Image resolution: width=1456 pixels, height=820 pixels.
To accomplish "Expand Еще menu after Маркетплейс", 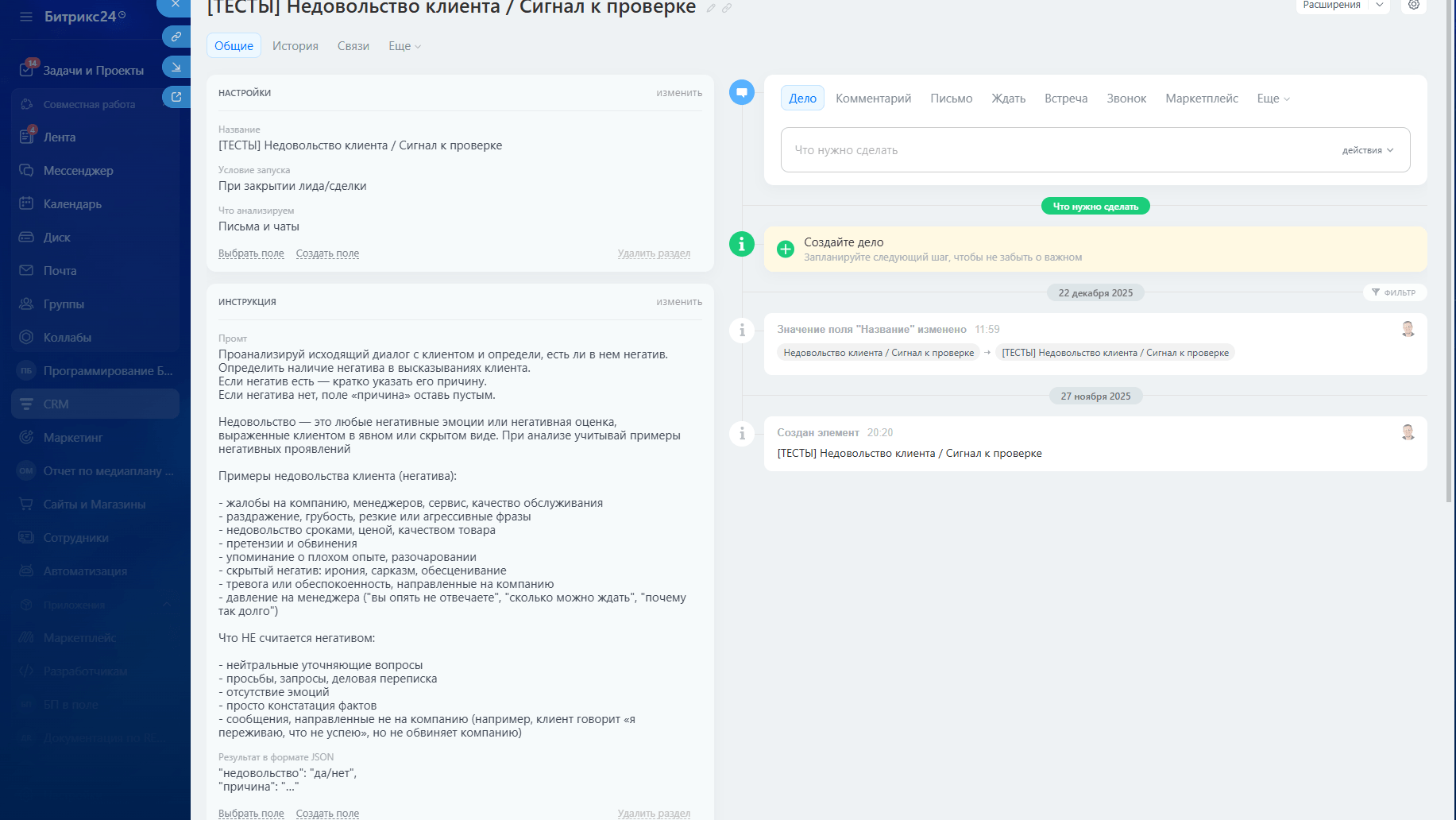I will tap(1273, 99).
